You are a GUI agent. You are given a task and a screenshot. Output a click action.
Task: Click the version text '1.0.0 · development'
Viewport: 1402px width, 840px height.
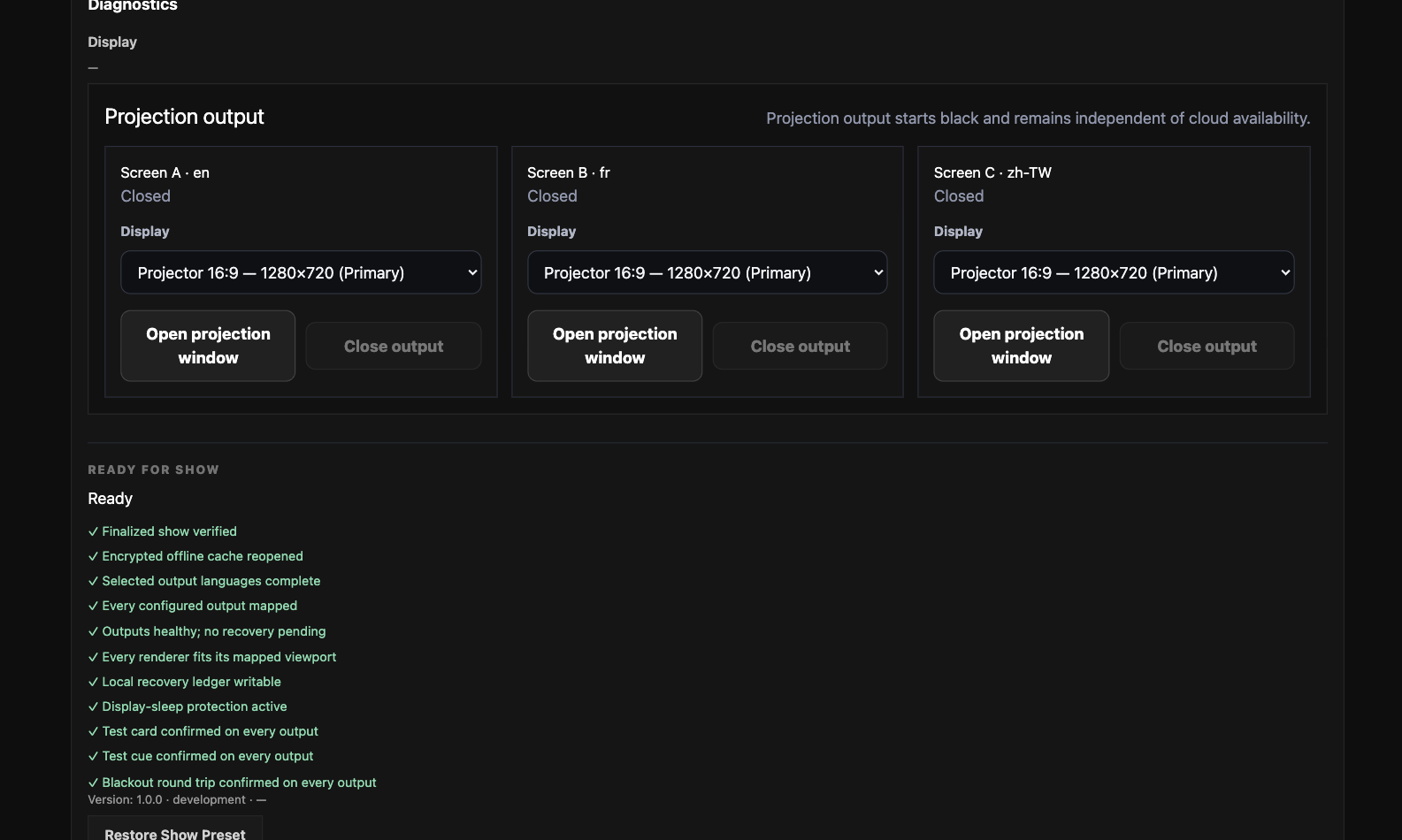[x=191, y=799]
